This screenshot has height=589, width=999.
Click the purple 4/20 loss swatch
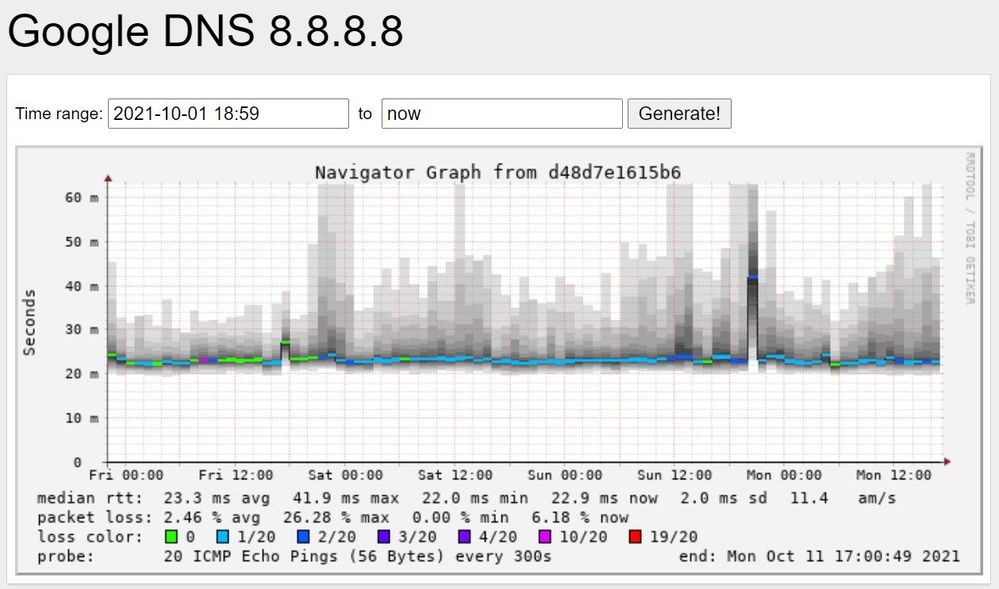point(464,537)
